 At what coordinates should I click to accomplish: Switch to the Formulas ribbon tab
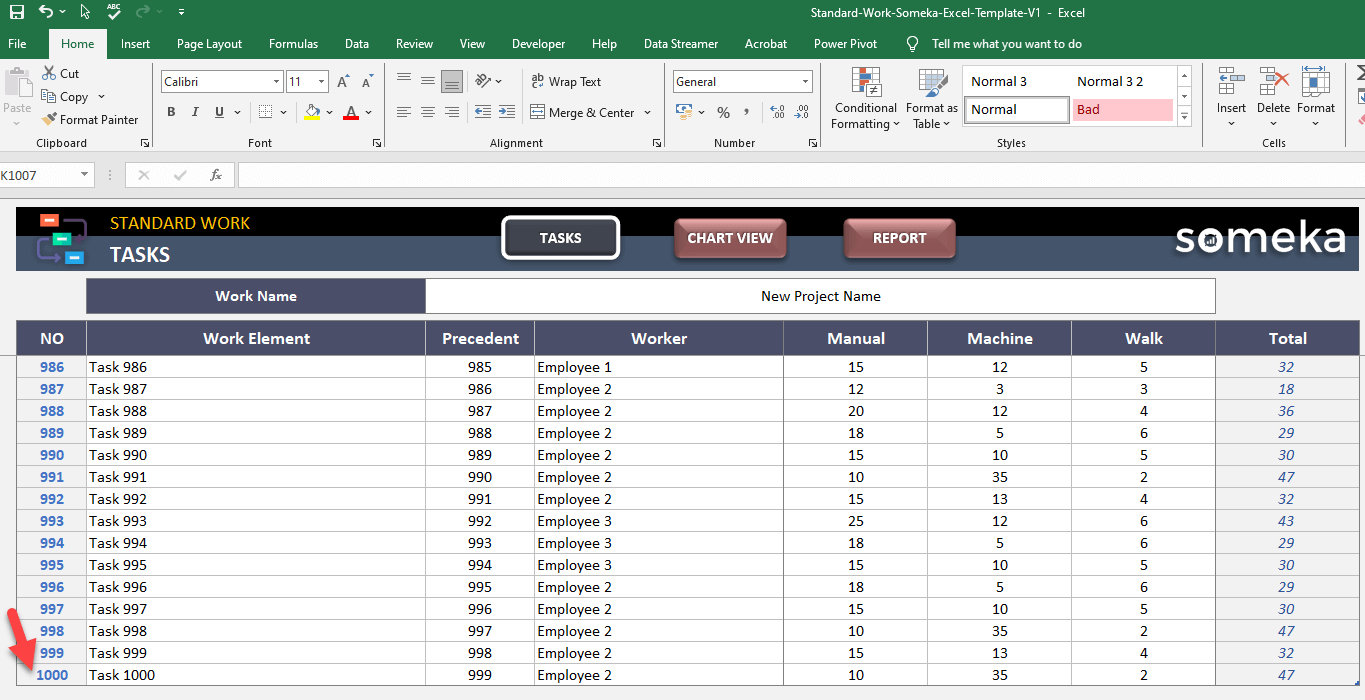293,44
